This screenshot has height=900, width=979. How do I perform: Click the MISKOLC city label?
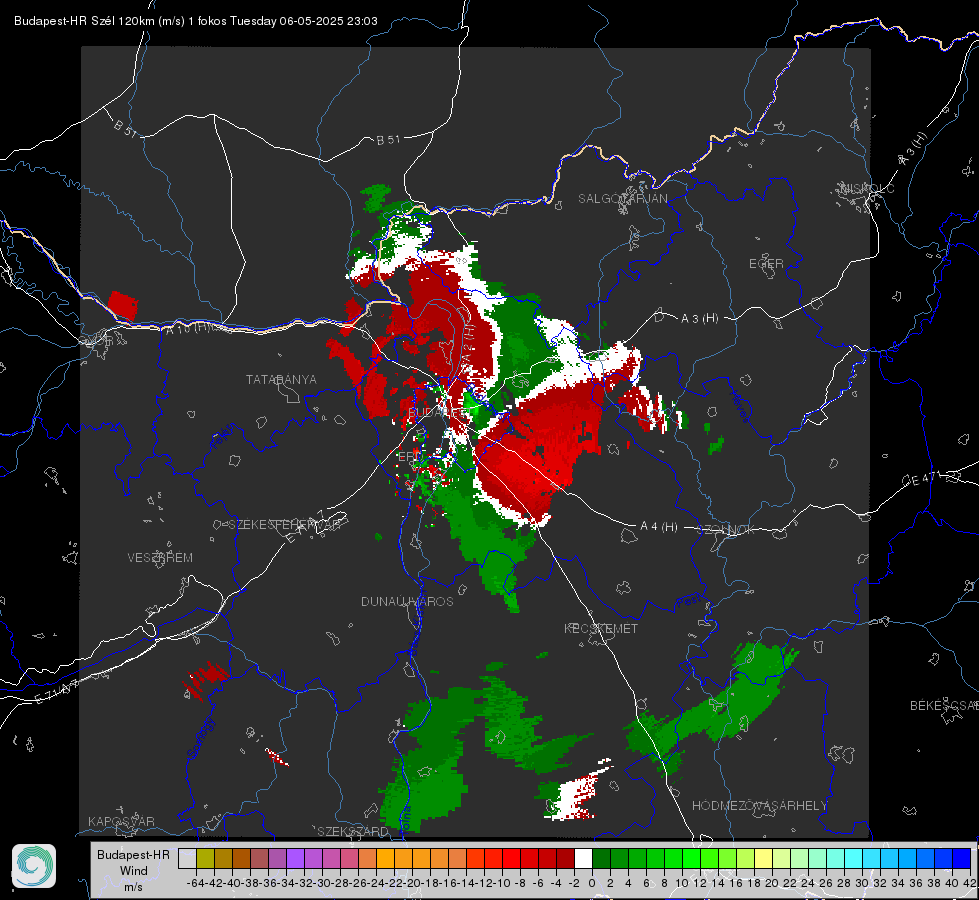(x=867, y=188)
